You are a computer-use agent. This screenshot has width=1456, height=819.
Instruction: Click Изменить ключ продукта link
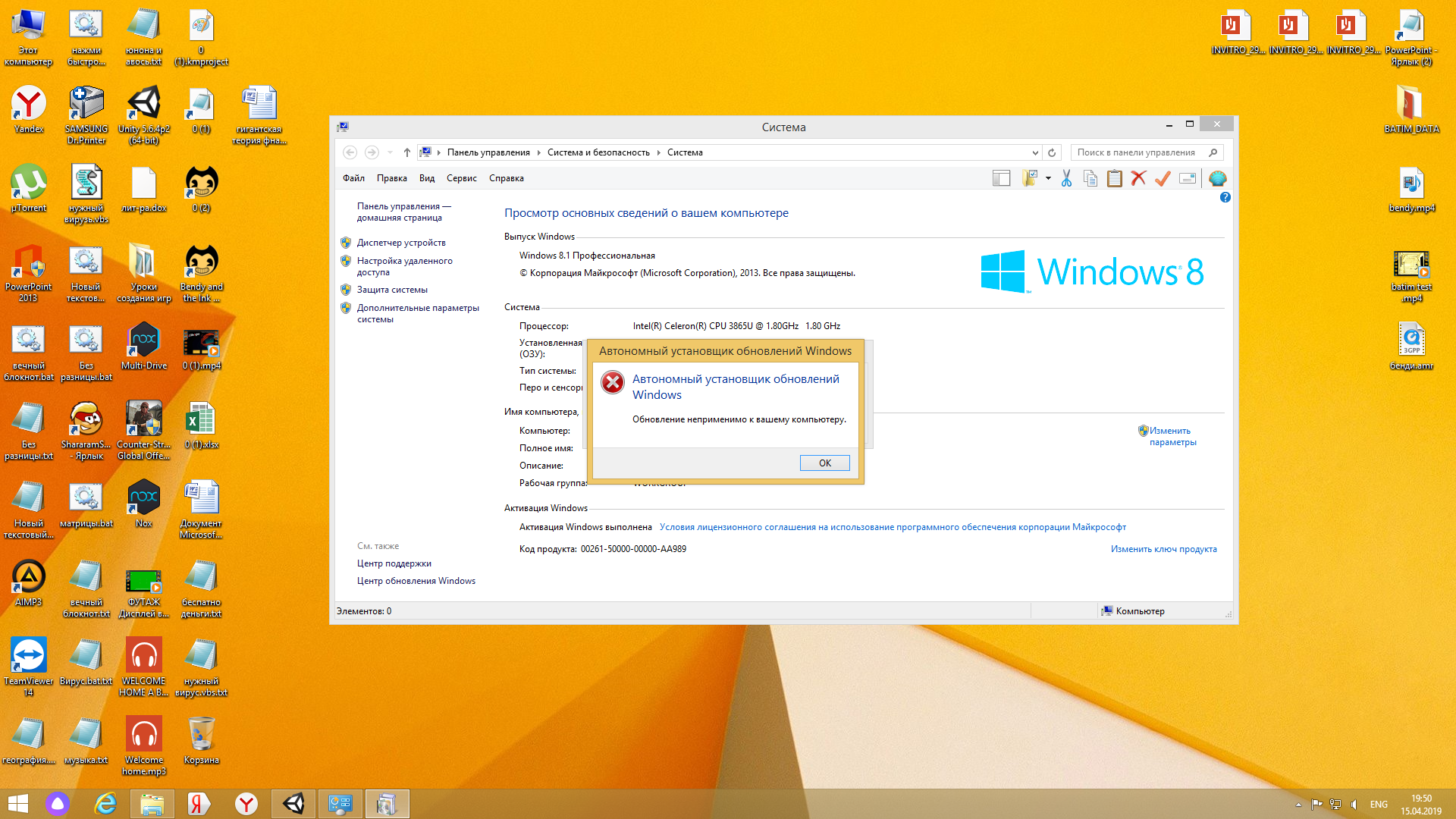pyautogui.click(x=1164, y=548)
